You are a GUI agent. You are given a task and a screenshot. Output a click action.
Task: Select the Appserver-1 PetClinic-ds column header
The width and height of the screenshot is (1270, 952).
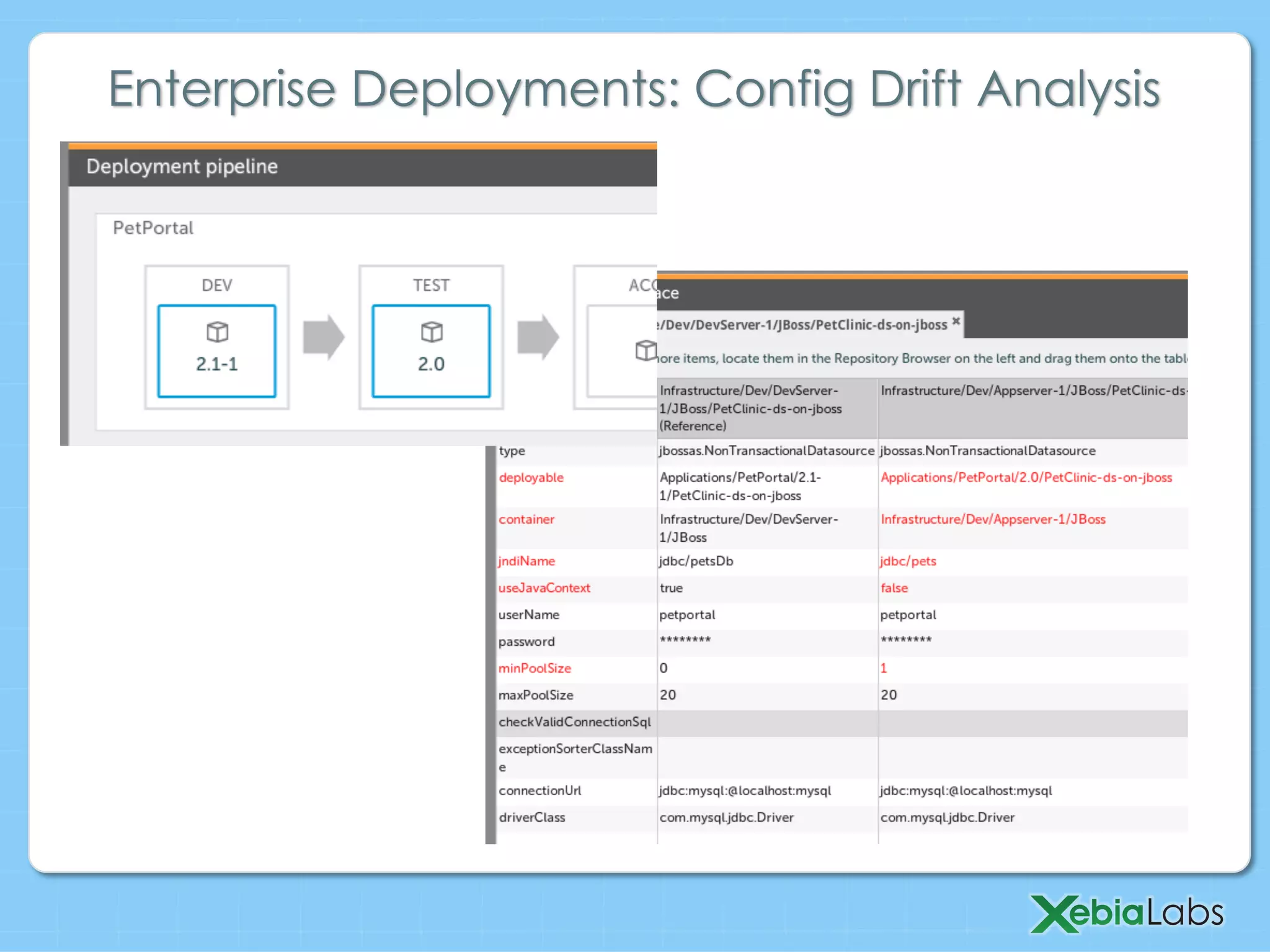tap(1033, 408)
